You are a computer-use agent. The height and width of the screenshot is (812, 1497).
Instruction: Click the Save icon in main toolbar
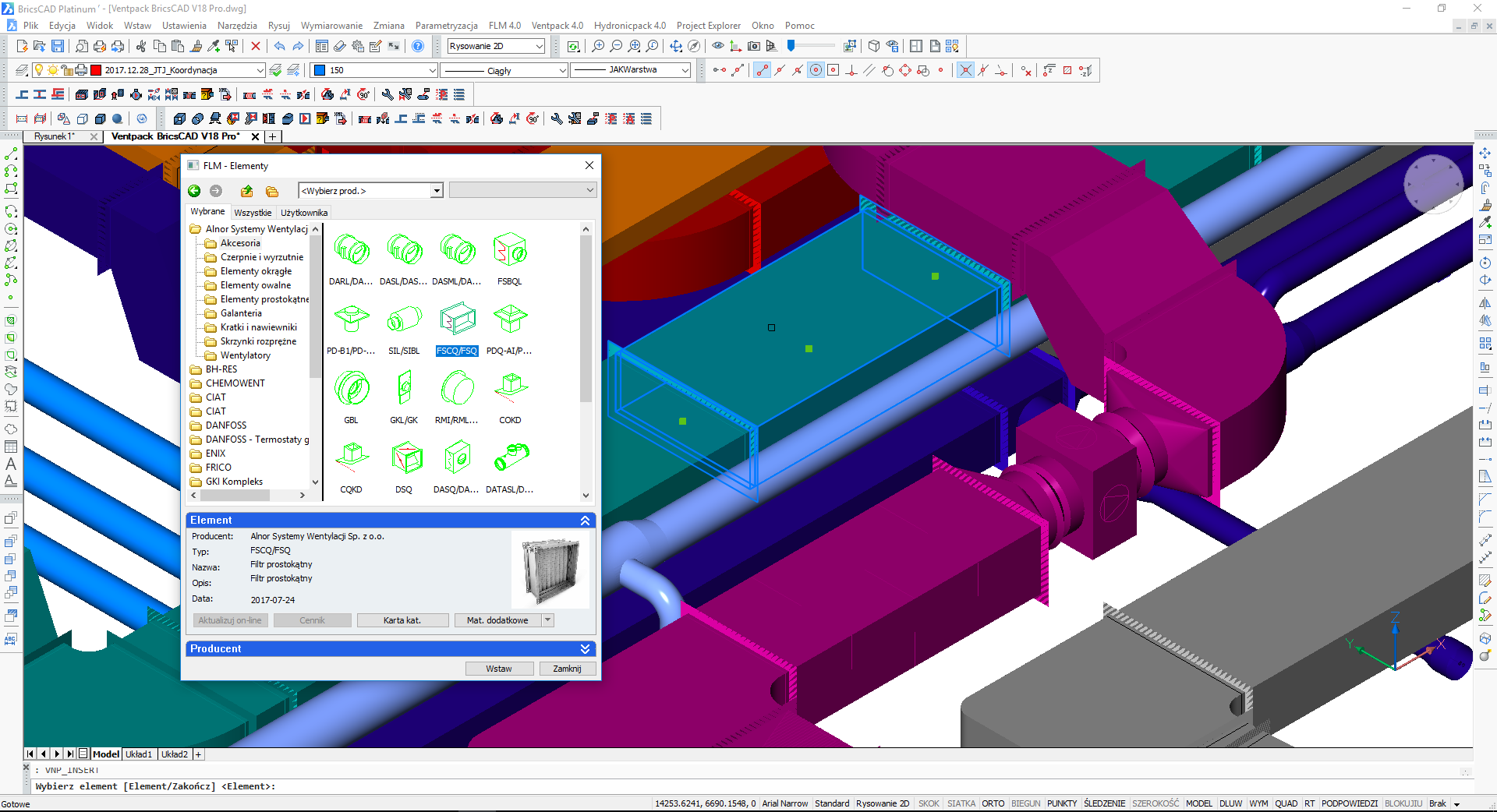click(58, 47)
